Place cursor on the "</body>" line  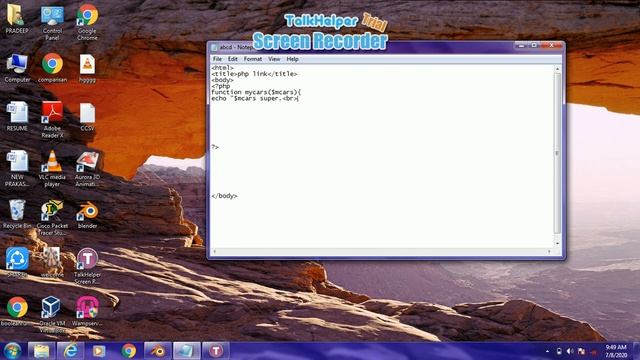click(224, 196)
